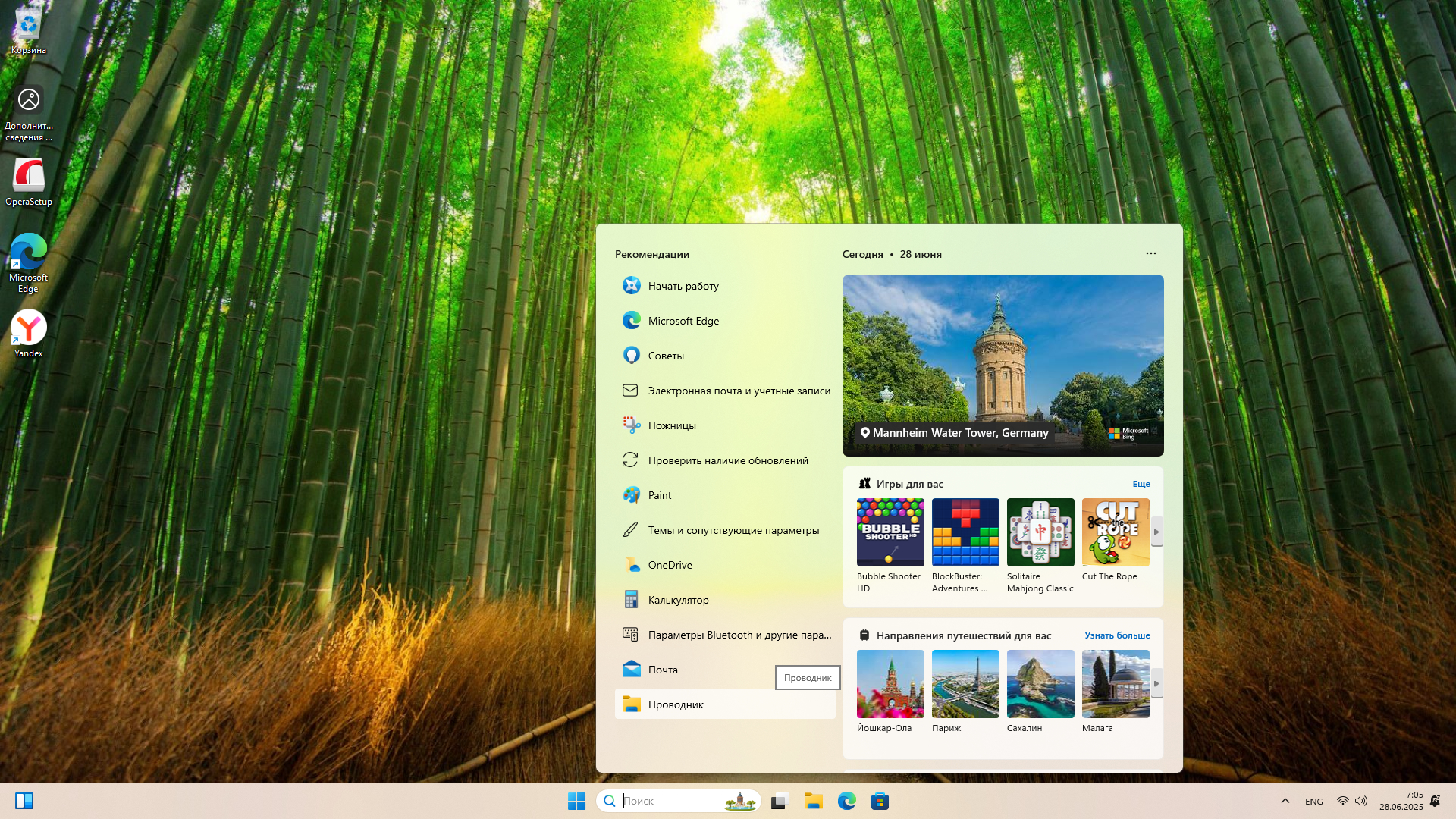Viewport: 1456px width, 819px height.
Task: Open the widgets panel icon in taskbar corner
Action: tap(24, 801)
